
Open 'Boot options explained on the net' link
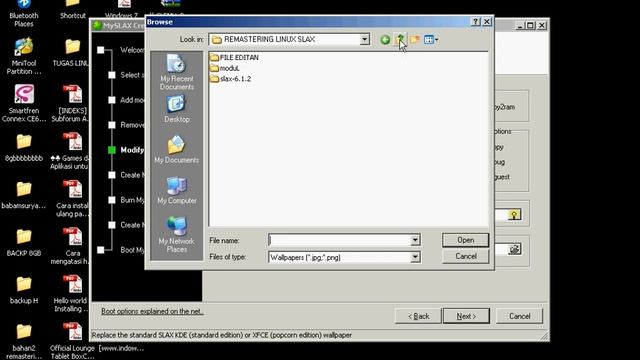152,311
